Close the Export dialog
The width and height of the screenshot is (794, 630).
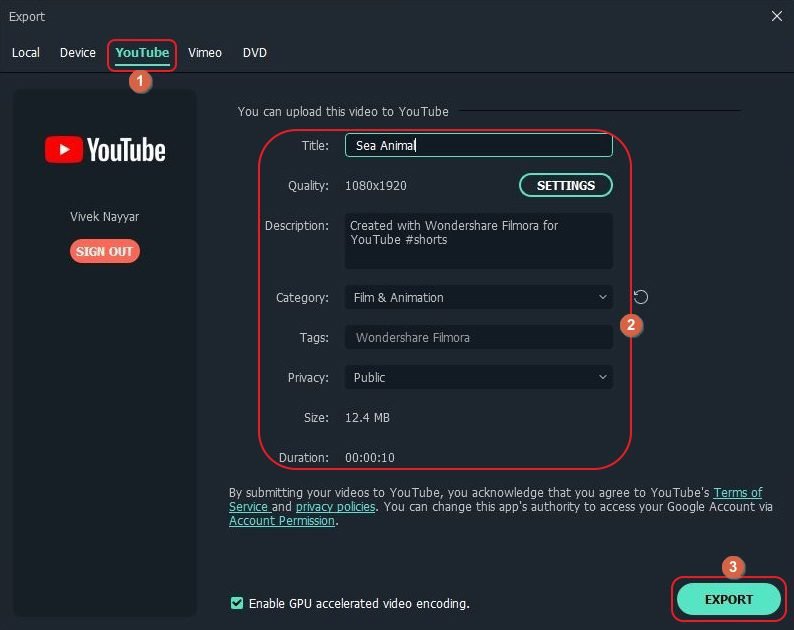[777, 16]
